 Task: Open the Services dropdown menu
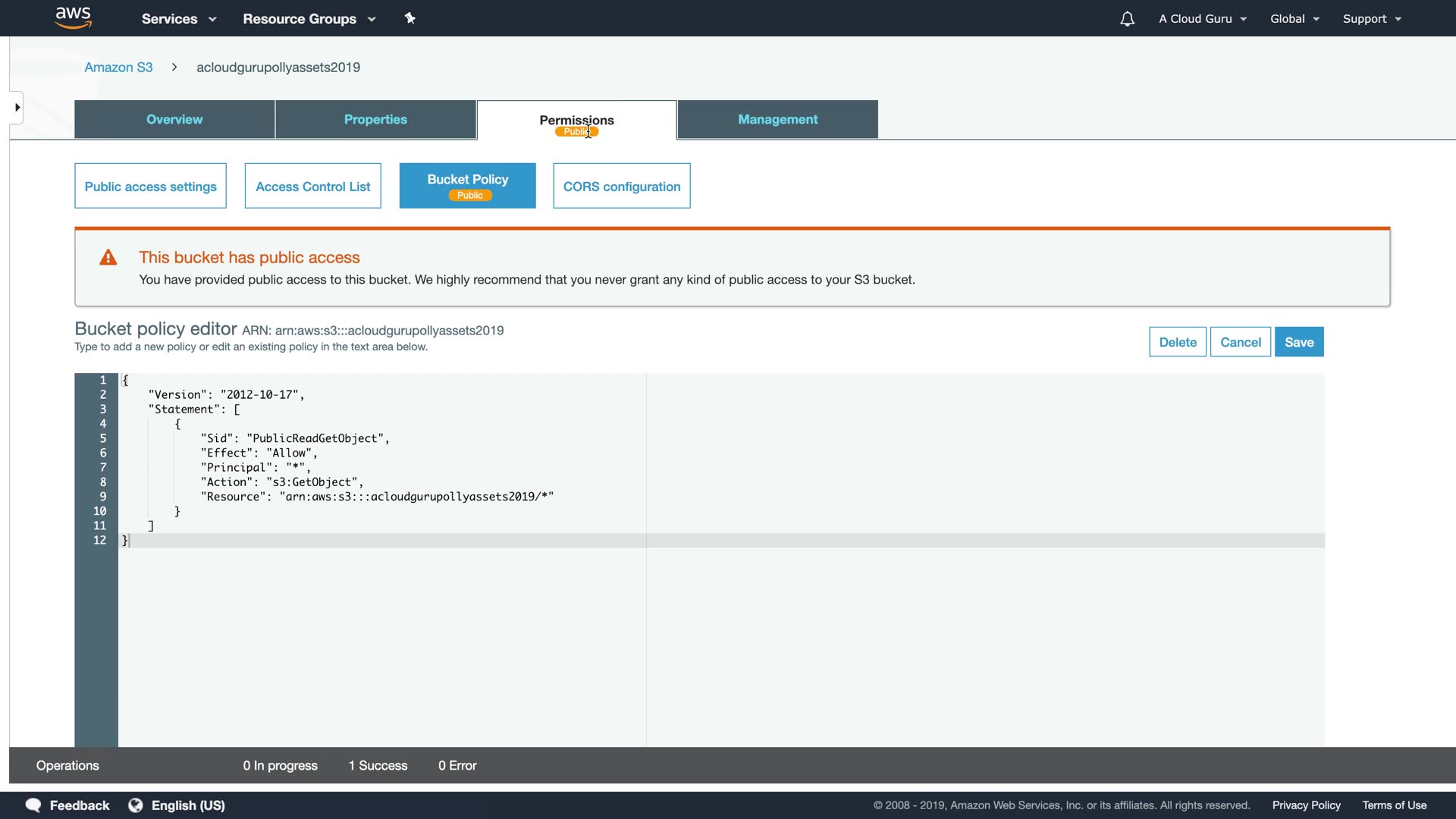178,19
